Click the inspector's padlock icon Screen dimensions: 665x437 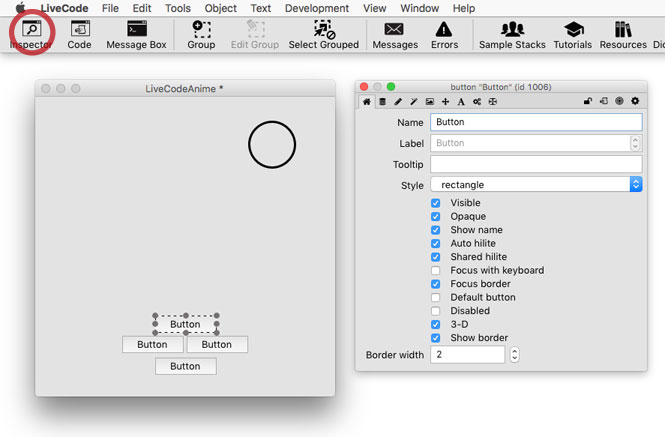(588, 101)
